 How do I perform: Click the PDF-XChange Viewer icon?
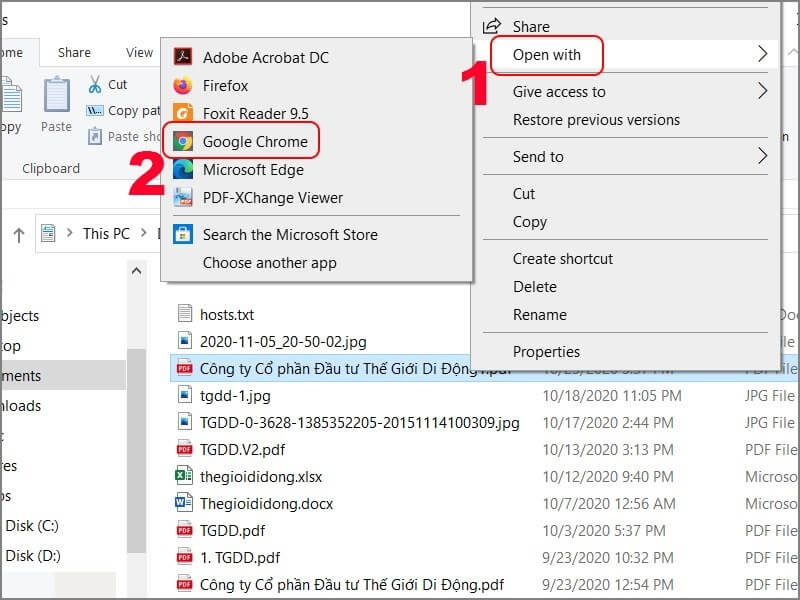tap(183, 197)
